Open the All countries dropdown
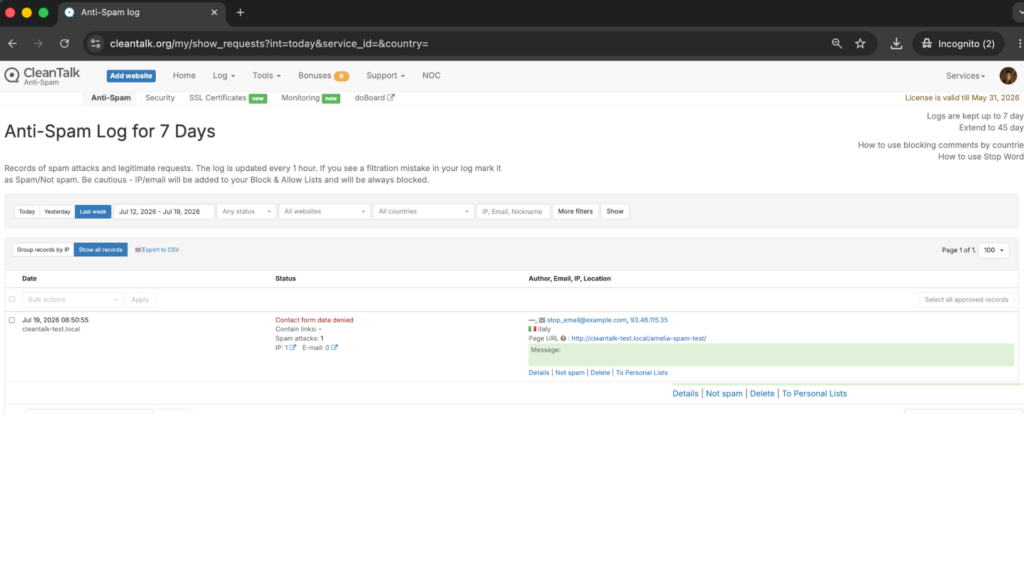 click(423, 212)
